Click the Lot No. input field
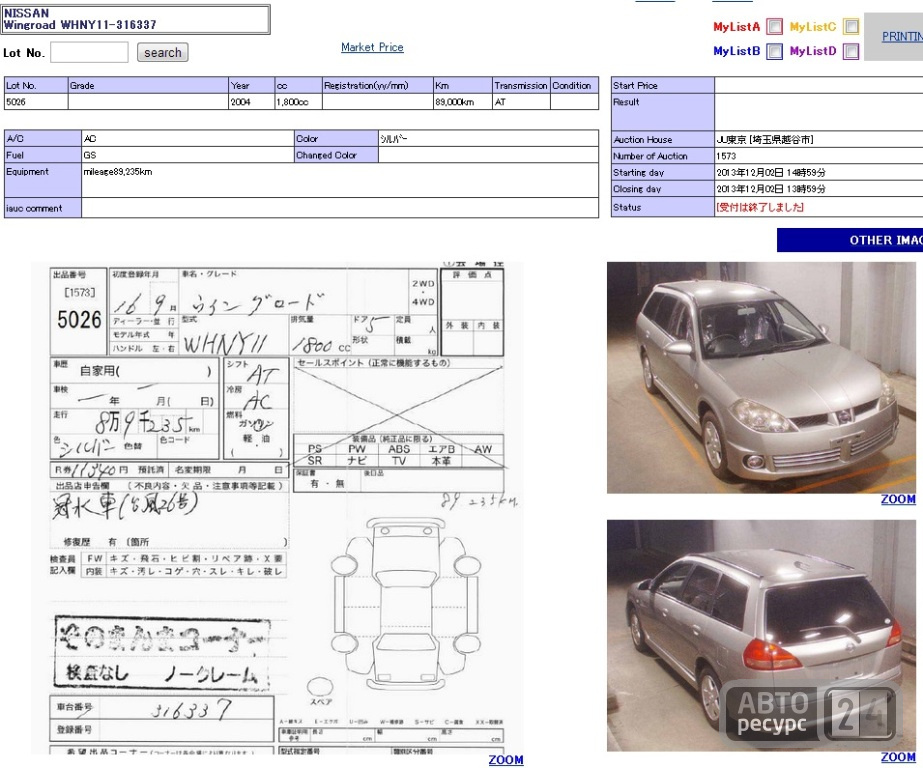 pos(89,52)
